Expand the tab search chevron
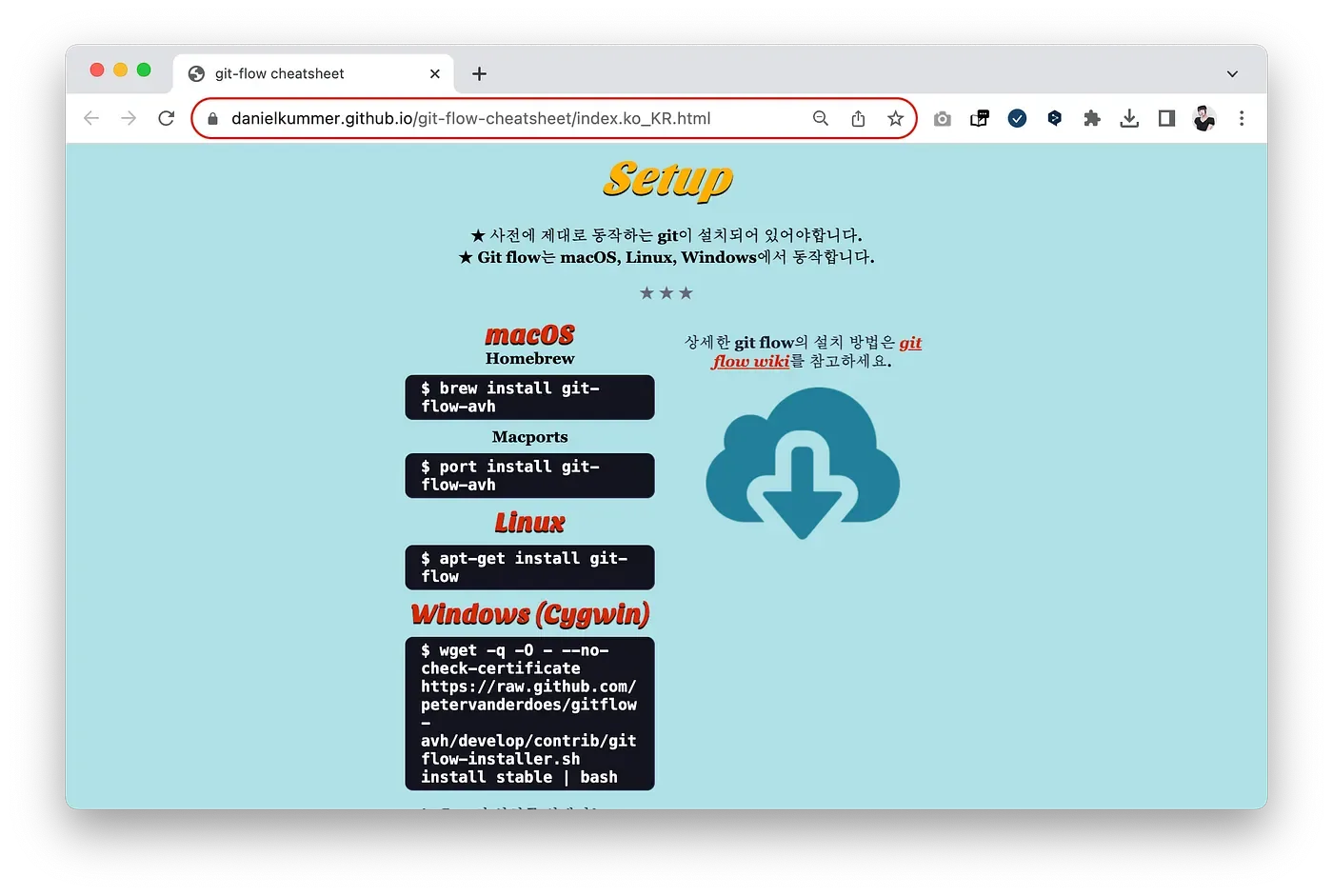Viewport: 1333px width, 896px height. (1232, 73)
